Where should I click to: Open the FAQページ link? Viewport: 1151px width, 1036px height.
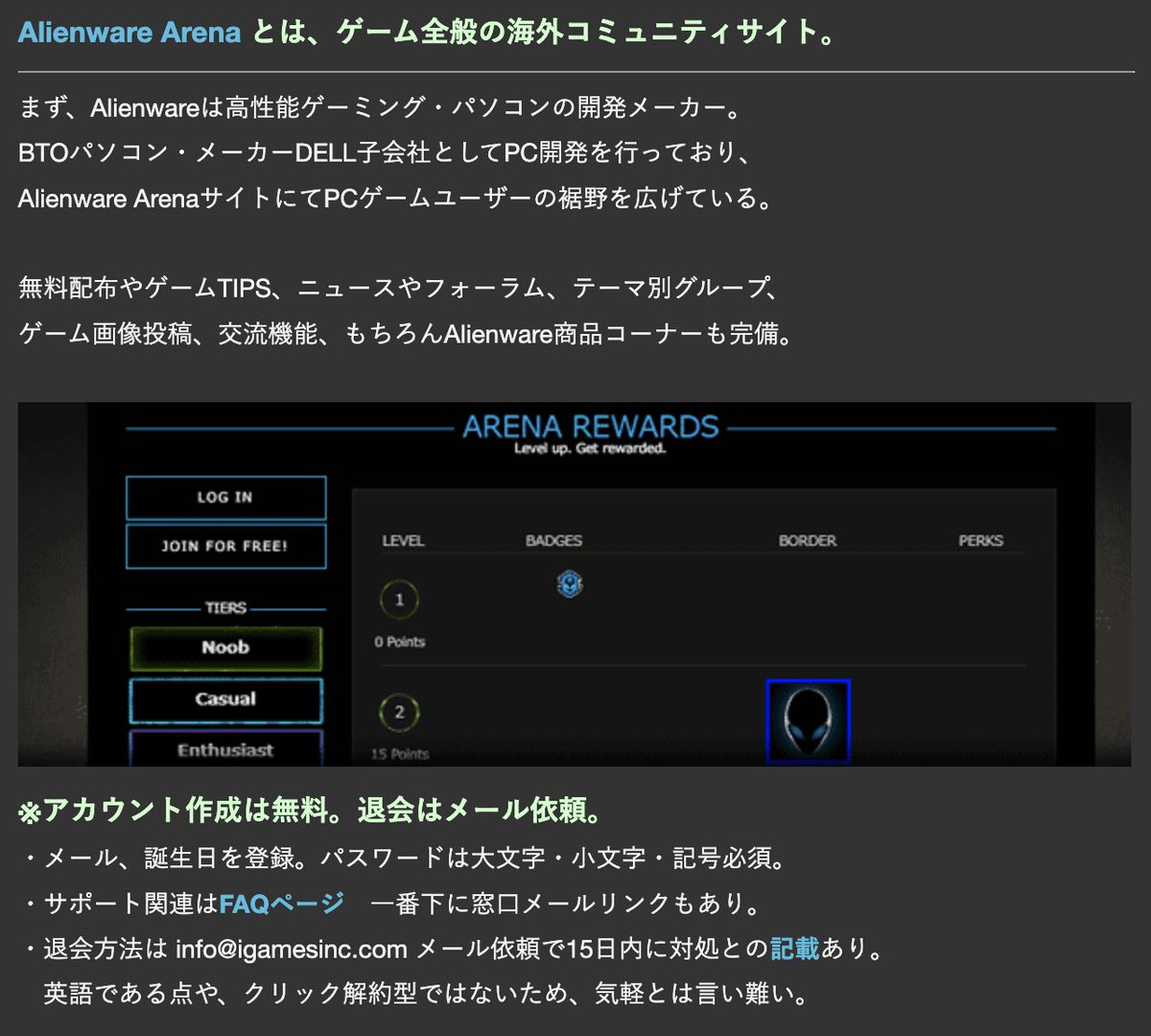tap(281, 903)
